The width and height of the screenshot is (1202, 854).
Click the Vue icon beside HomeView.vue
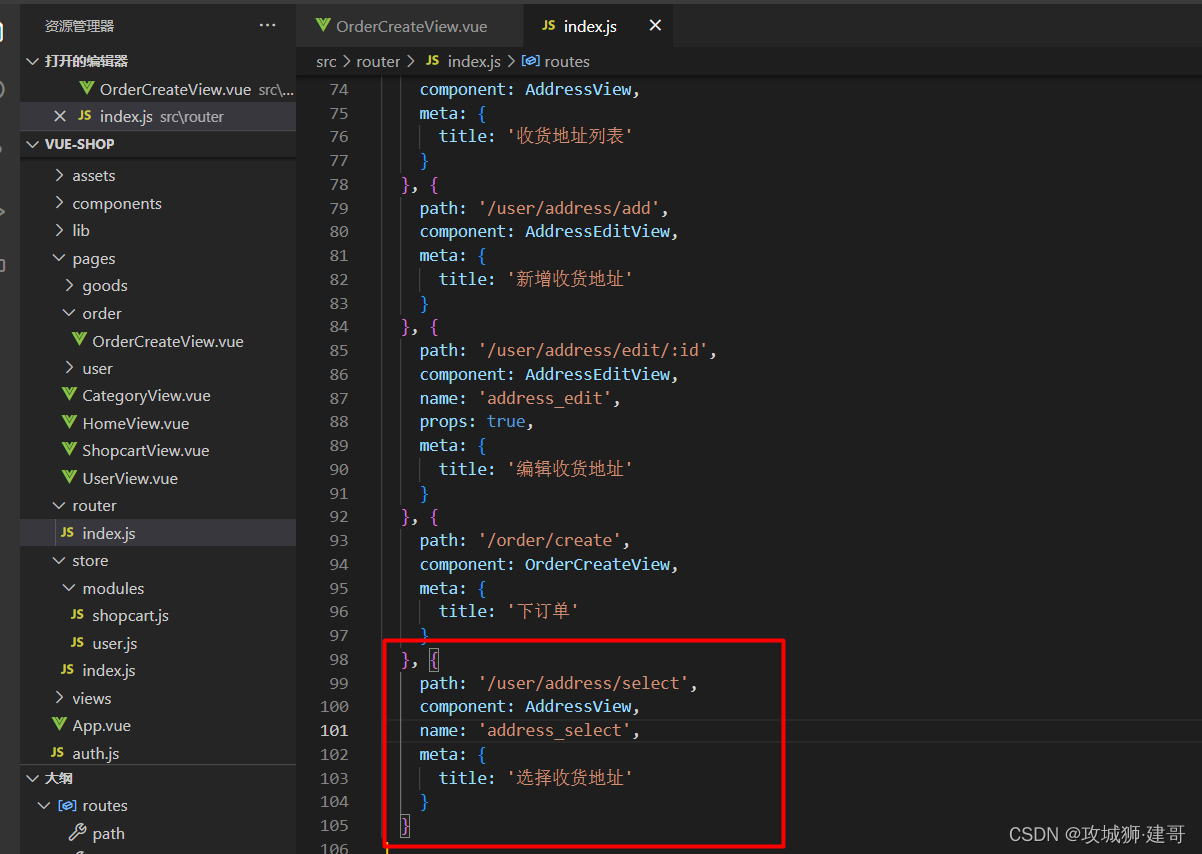click(x=69, y=423)
